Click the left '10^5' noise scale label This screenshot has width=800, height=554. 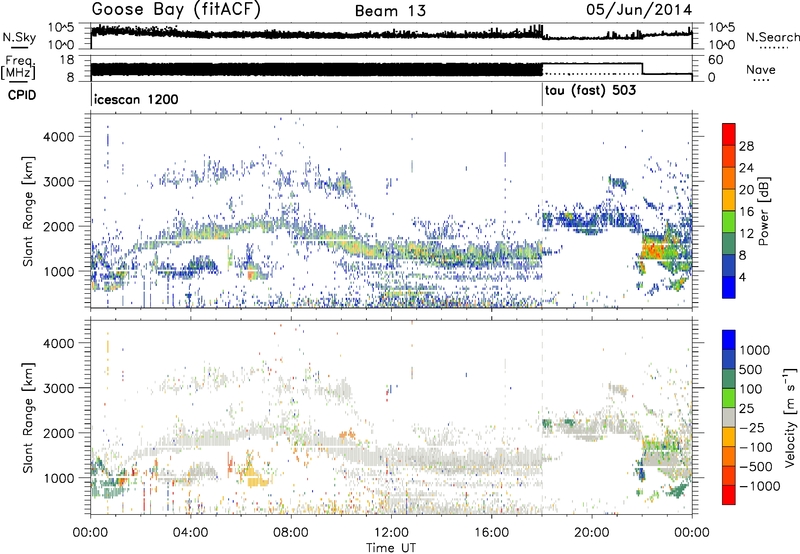tap(61, 28)
